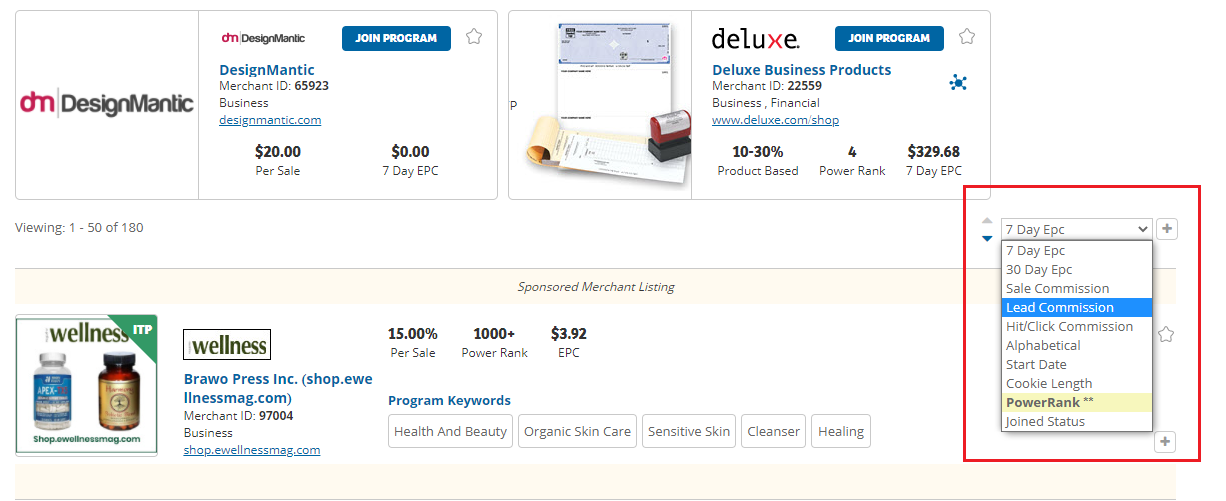Select Lead Commission sort option
This screenshot has height=501, width=1226.
pyautogui.click(x=1076, y=308)
